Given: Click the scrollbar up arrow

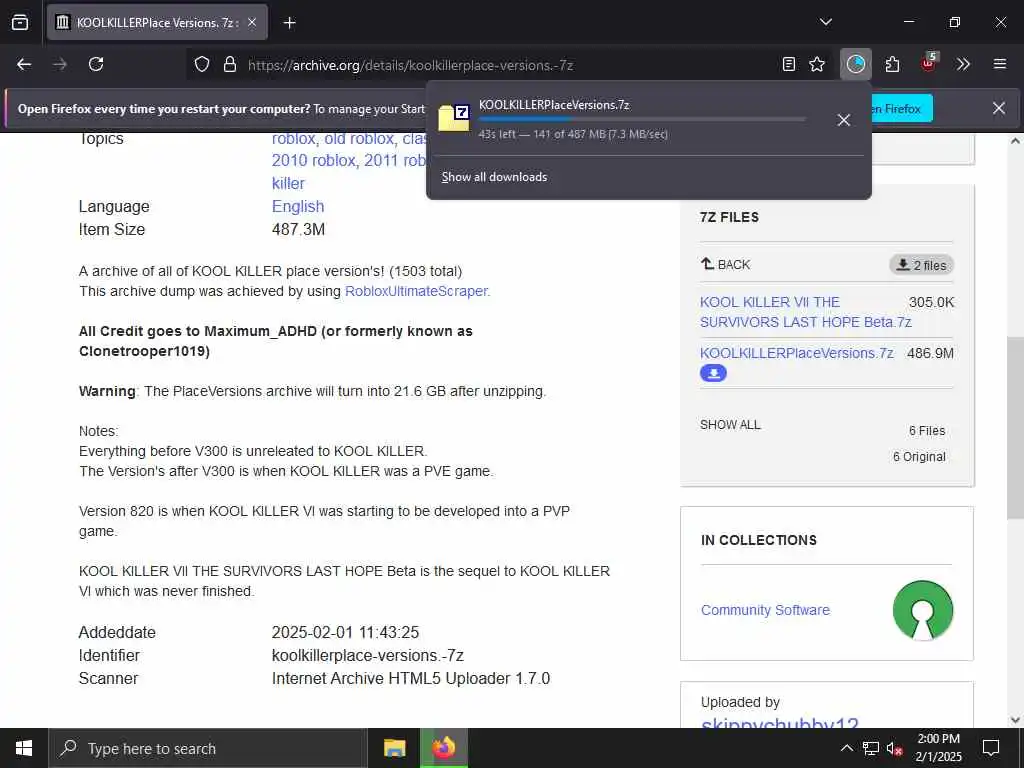Looking at the screenshot, I should (1015, 140).
